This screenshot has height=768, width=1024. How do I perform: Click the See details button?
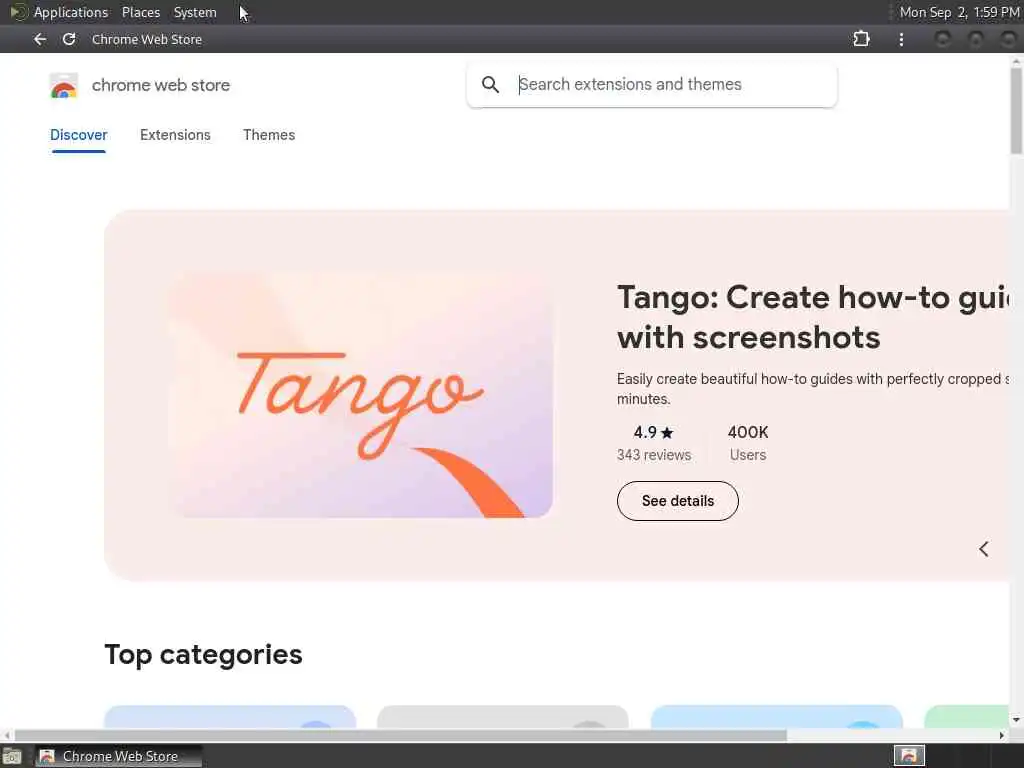(x=678, y=501)
